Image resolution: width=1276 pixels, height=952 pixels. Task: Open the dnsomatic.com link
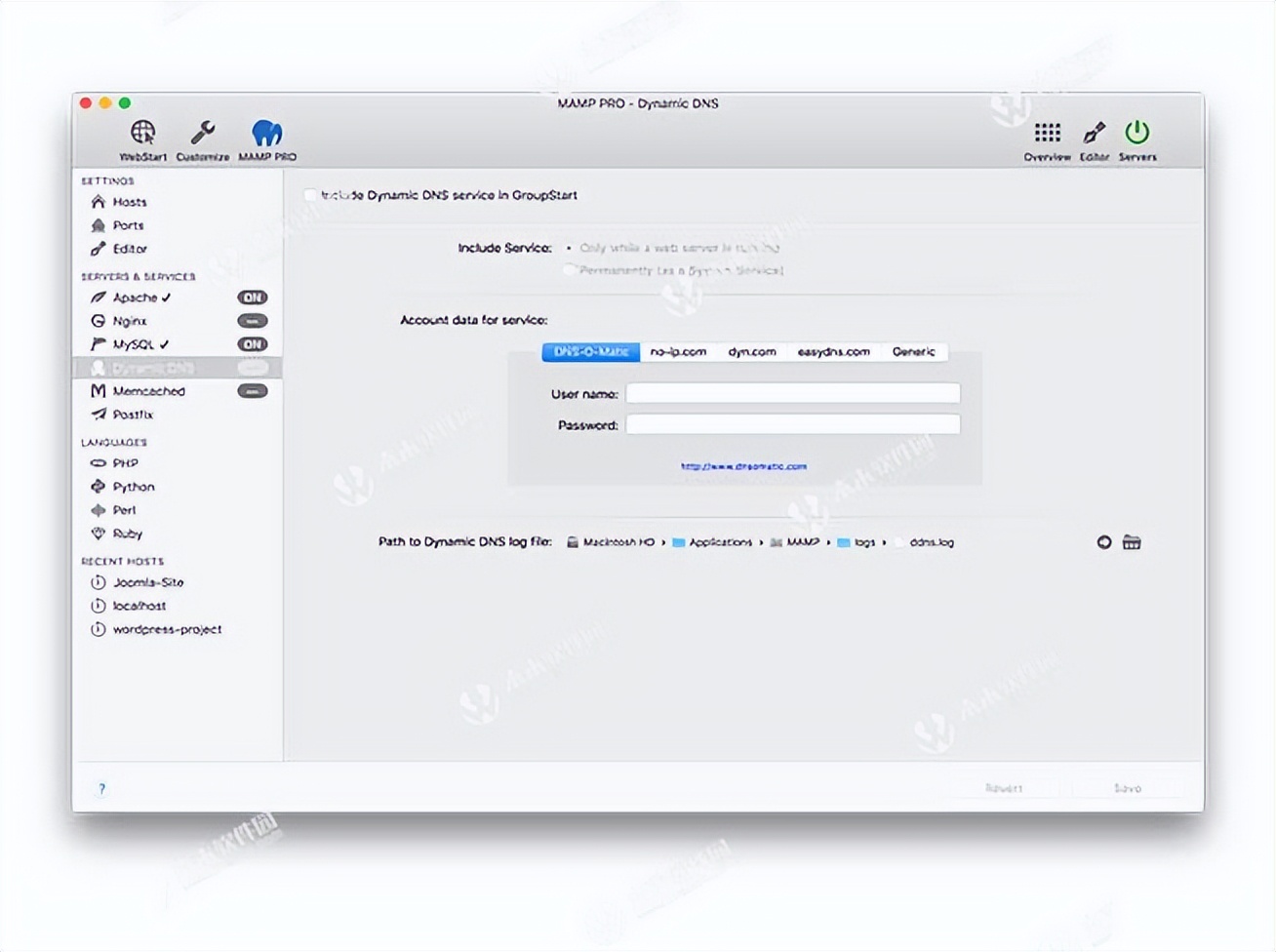pos(744,466)
